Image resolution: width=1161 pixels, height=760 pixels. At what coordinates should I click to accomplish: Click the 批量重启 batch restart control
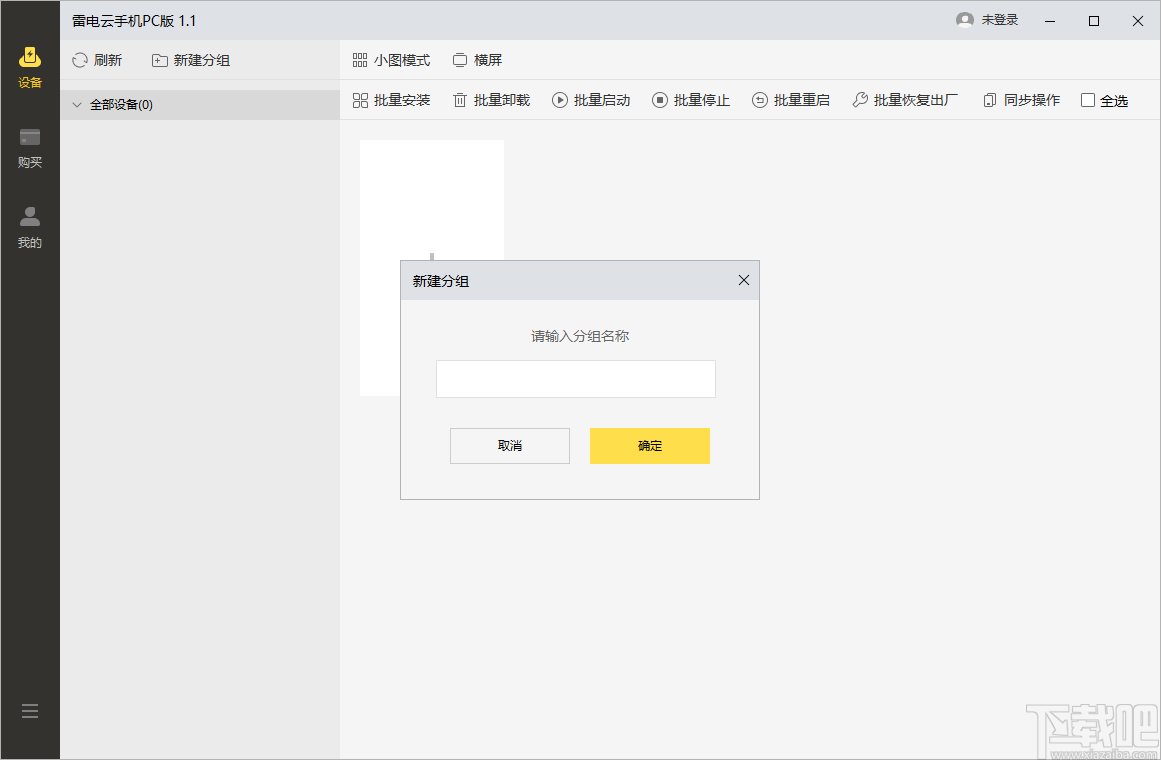click(x=791, y=100)
